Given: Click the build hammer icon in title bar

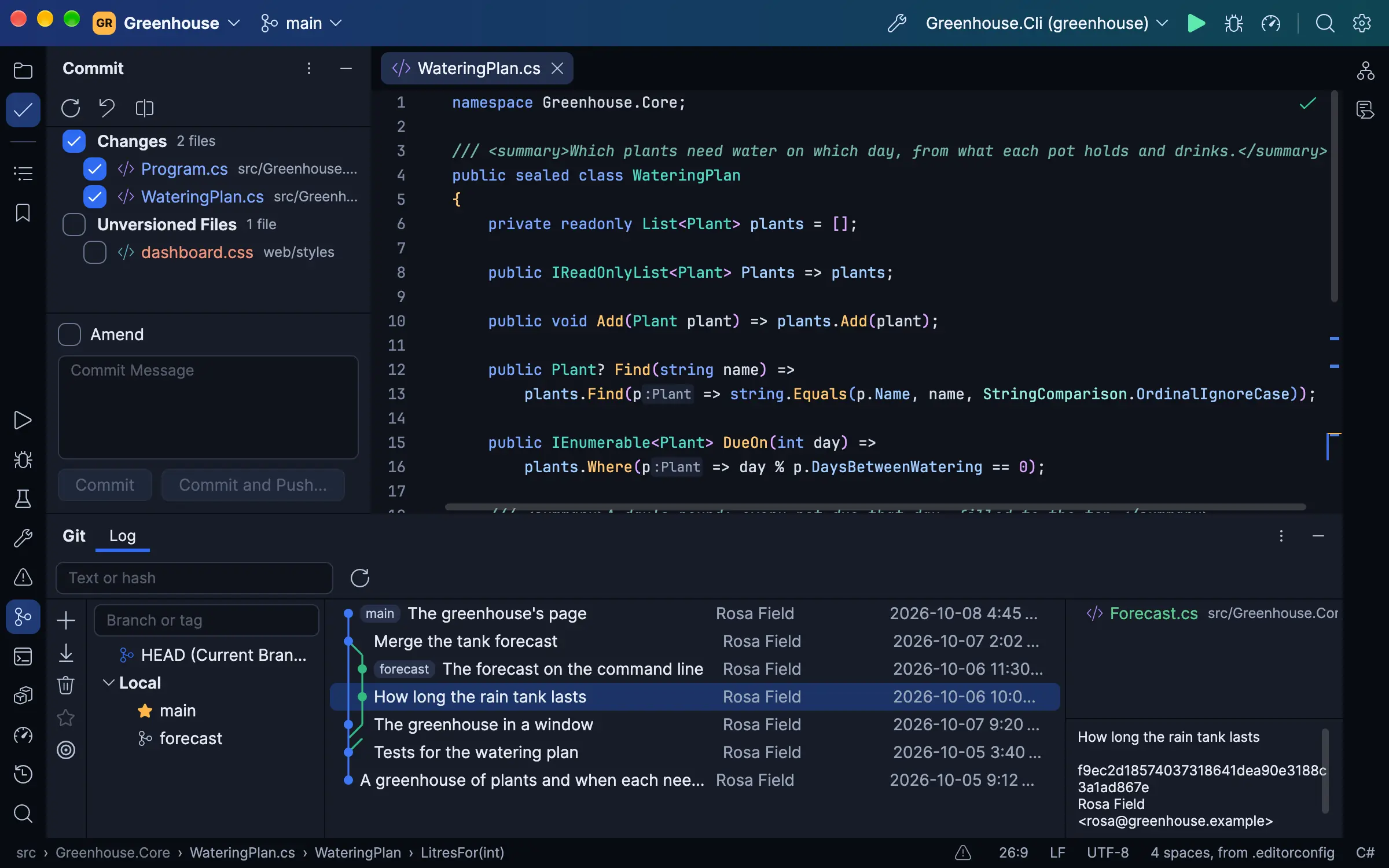Looking at the screenshot, I should [x=896, y=23].
